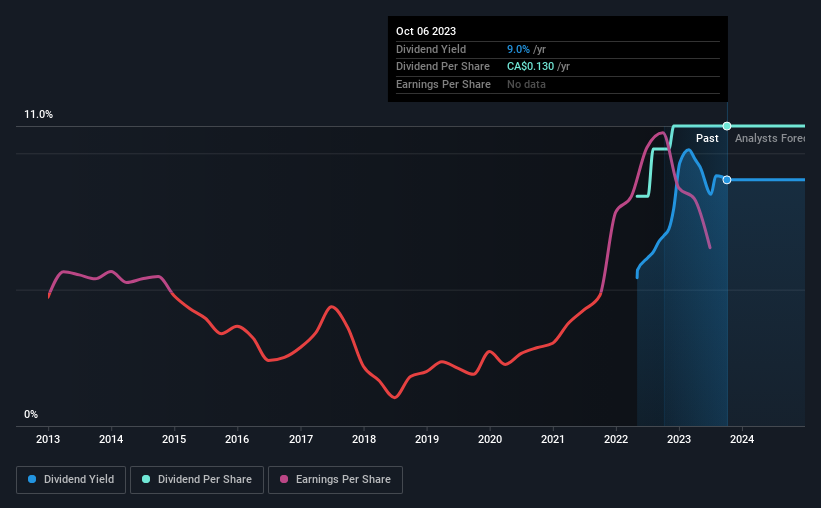Click the teal Dividend Per Share data point marker

[727, 126]
